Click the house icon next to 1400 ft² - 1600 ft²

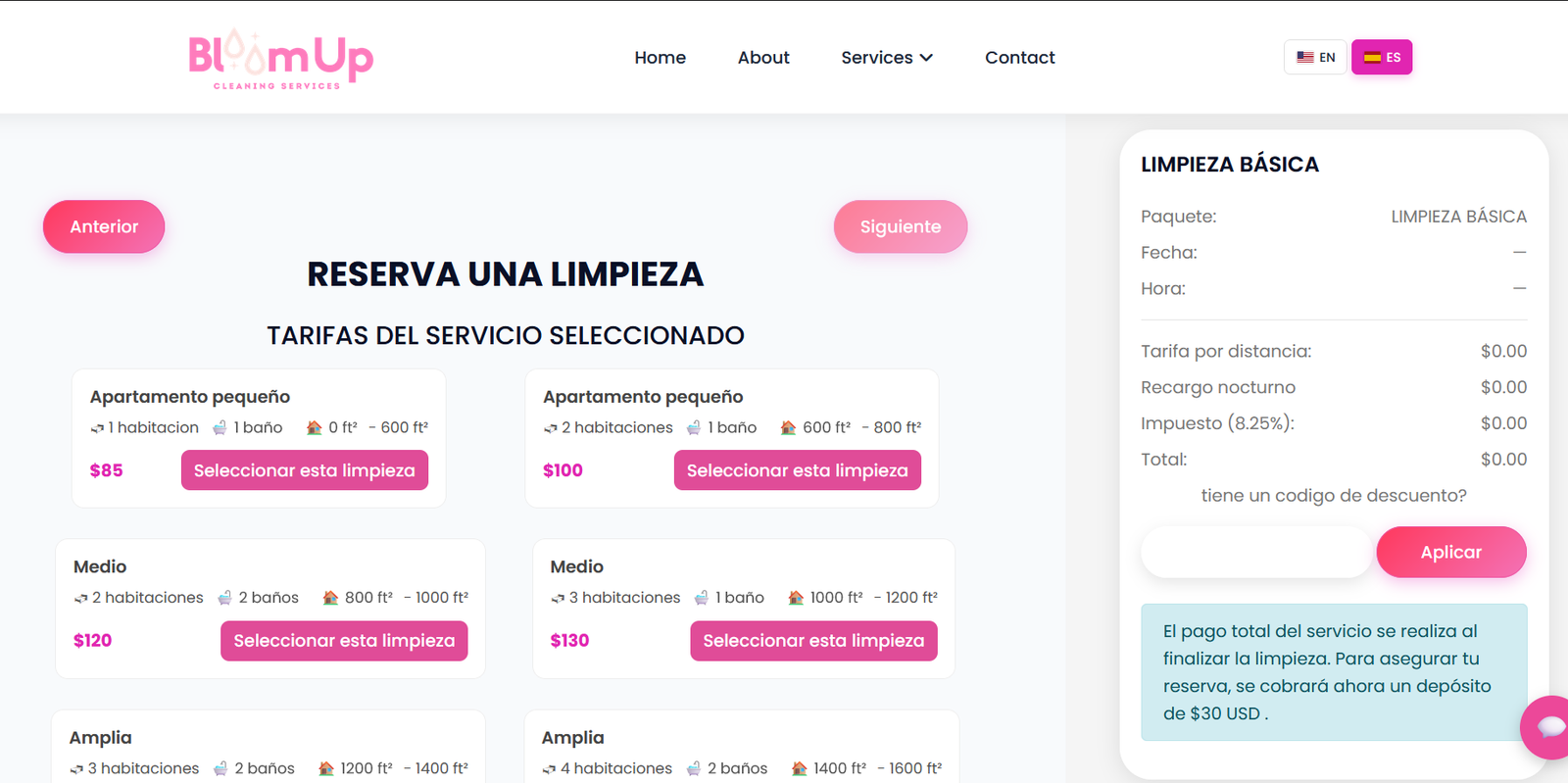coord(800,768)
